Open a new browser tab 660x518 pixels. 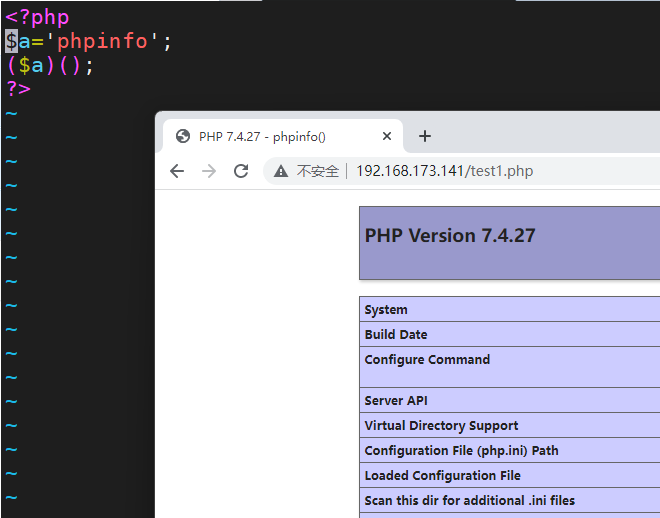coord(424,136)
